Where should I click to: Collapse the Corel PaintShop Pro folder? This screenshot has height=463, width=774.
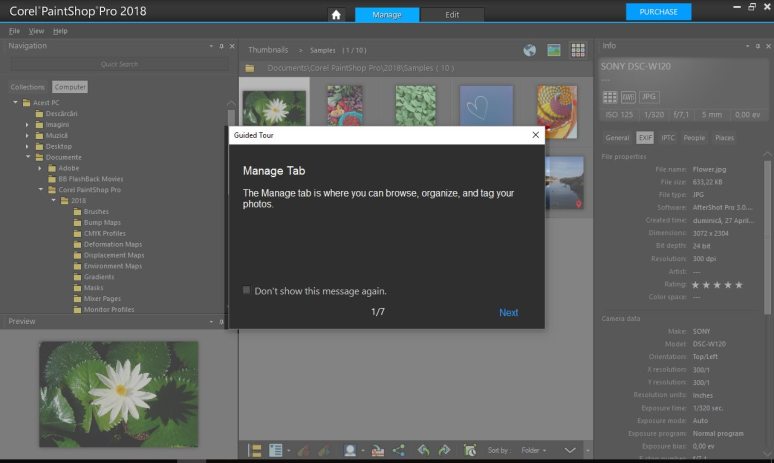40,190
